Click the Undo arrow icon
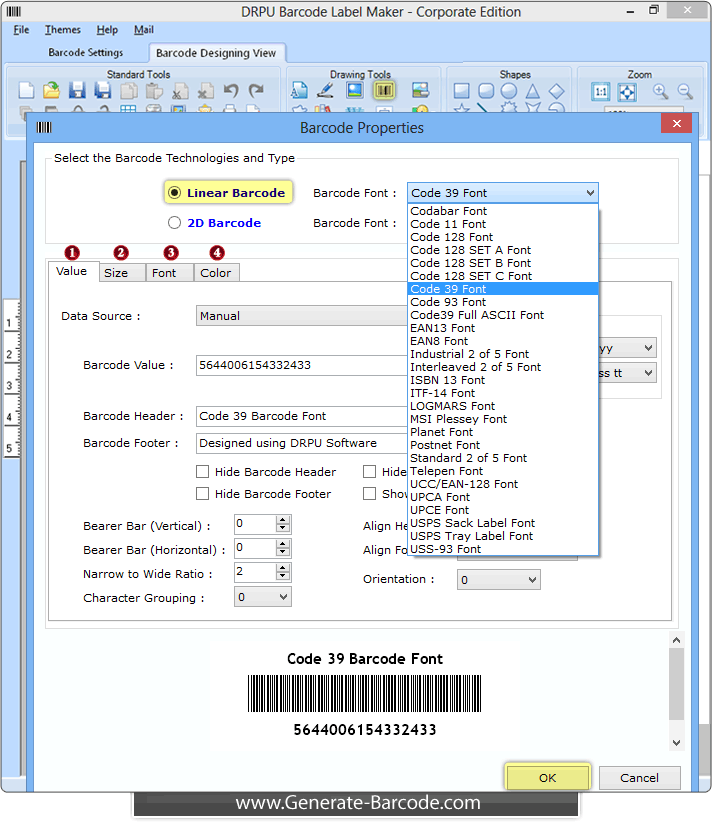This screenshot has width=712, height=822. (231, 91)
